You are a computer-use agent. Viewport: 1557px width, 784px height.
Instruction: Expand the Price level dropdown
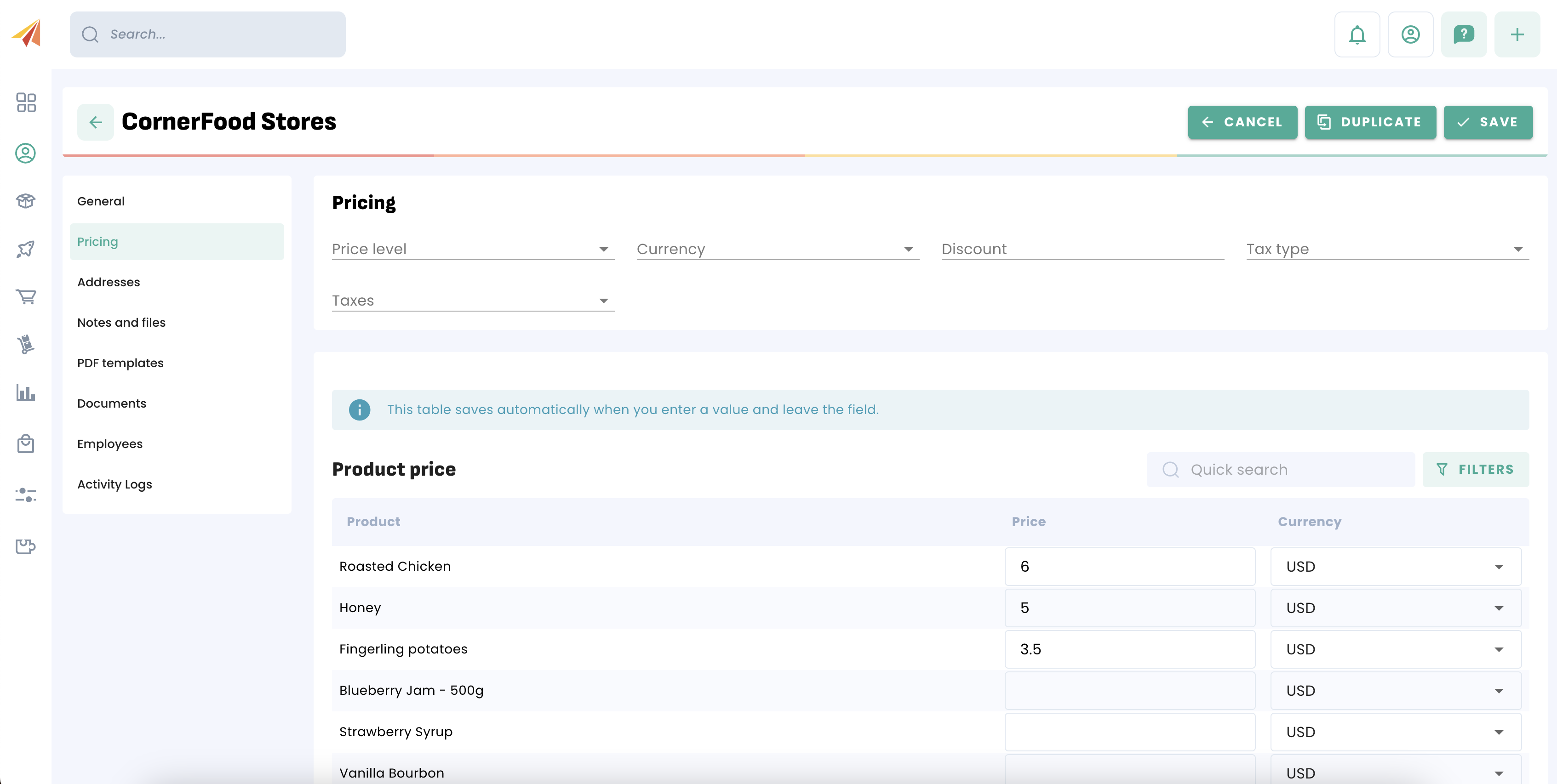click(473, 249)
